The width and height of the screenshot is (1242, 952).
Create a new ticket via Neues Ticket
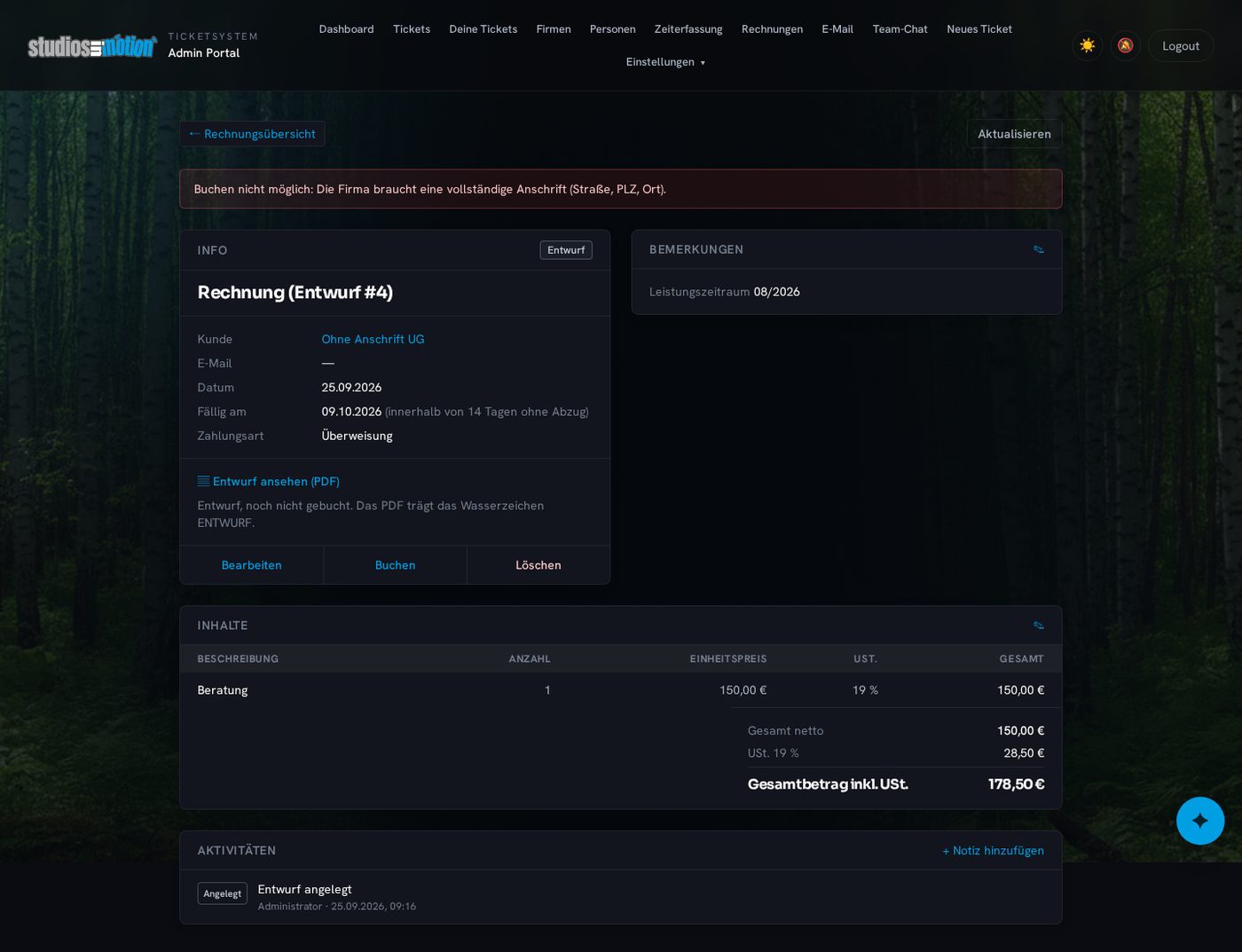click(x=979, y=29)
